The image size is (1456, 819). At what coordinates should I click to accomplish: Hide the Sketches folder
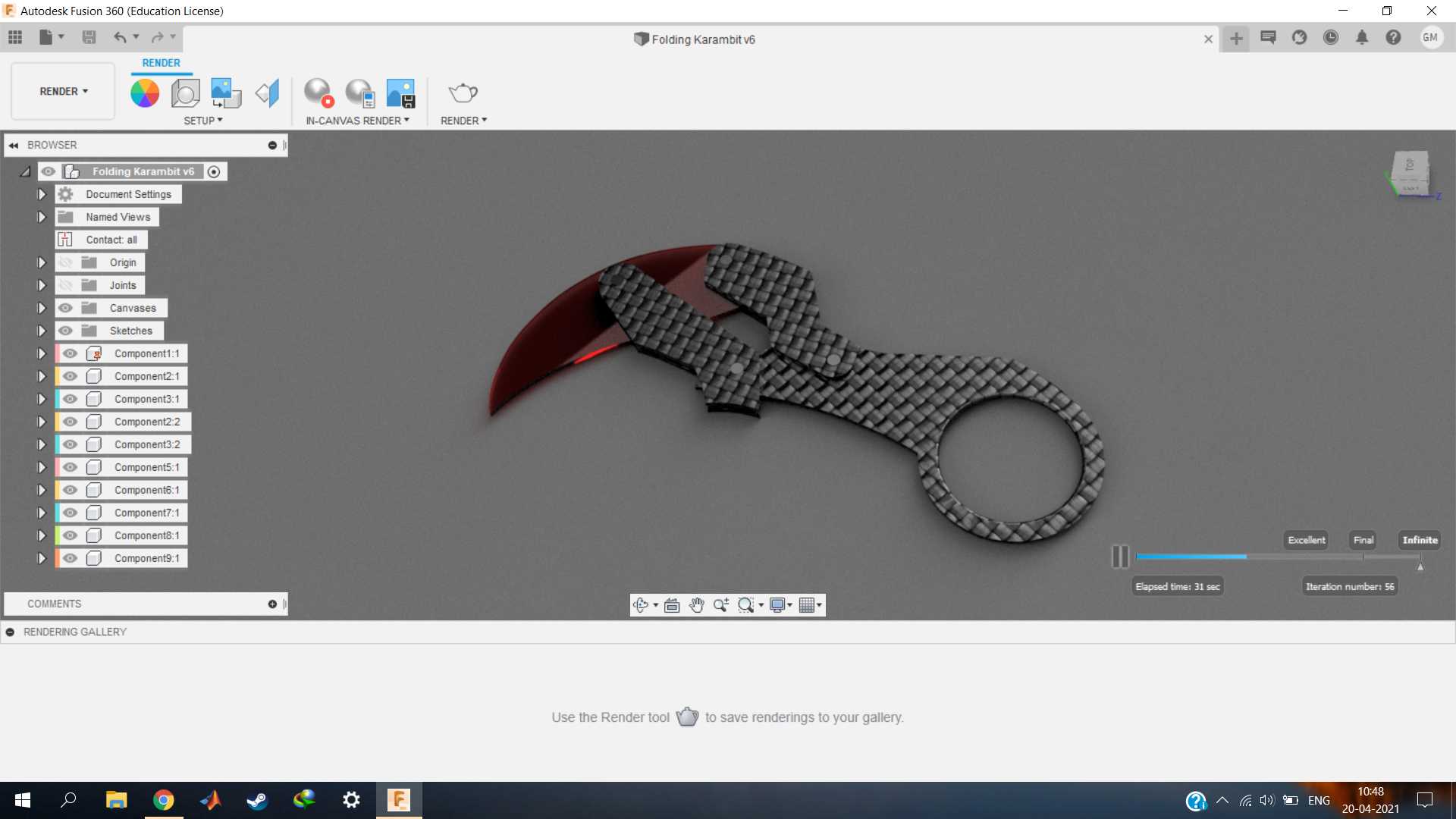66,331
